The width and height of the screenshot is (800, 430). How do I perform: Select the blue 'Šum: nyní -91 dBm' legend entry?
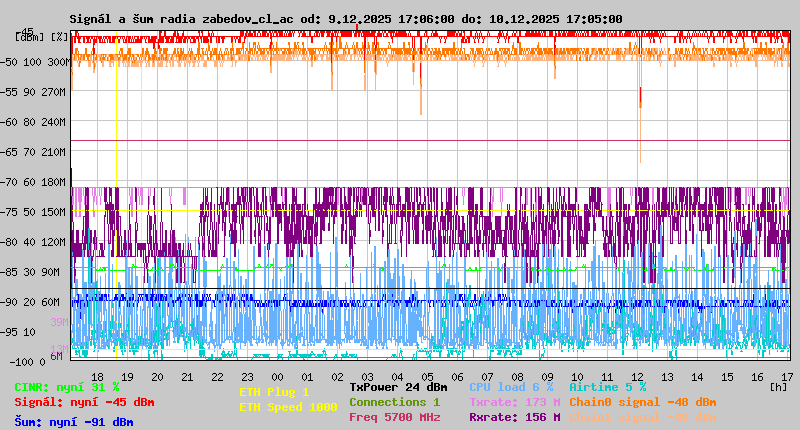[x=74, y=422]
